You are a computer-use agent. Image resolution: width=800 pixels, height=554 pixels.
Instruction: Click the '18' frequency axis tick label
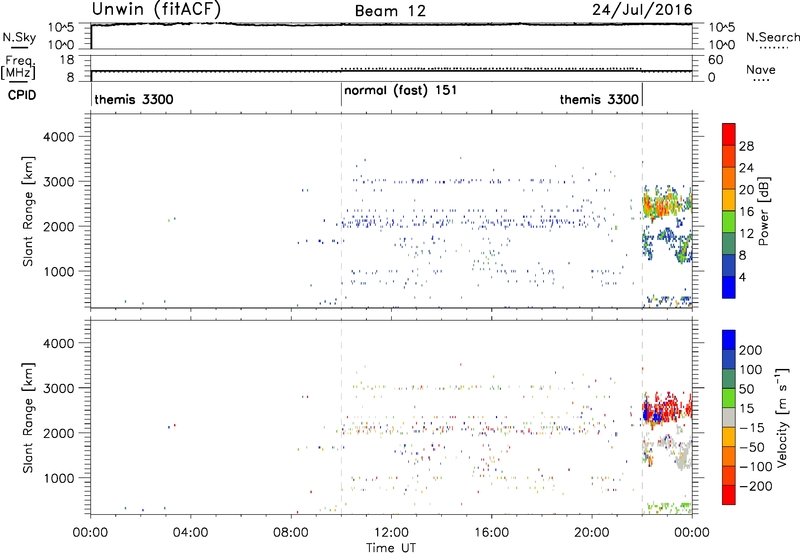[x=67, y=60]
